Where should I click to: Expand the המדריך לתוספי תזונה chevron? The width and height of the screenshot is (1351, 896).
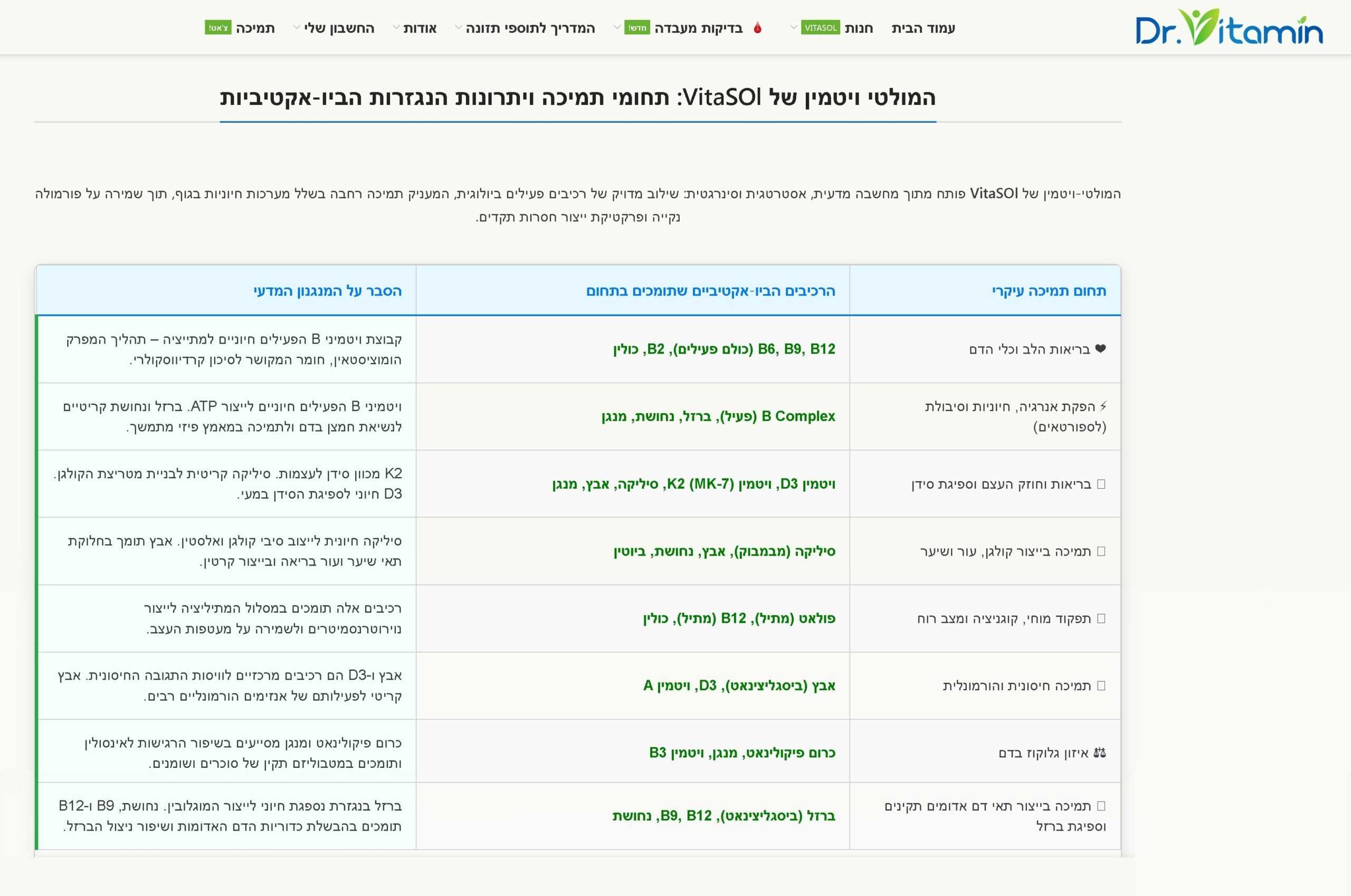pyautogui.click(x=457, y=27)
